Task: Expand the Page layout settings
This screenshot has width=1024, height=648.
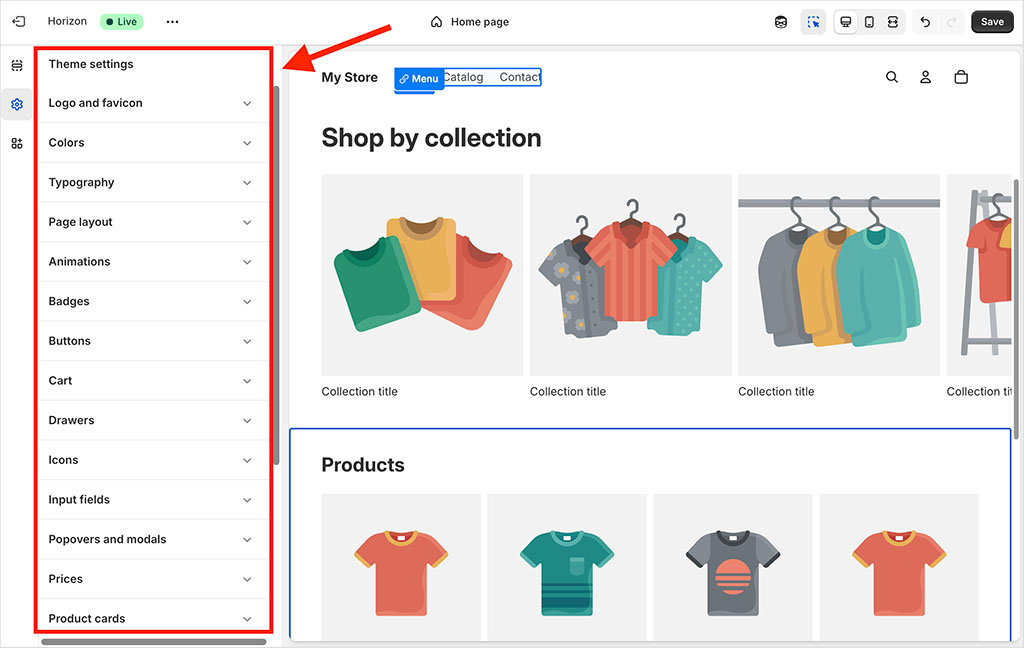Action: point(153,222)
